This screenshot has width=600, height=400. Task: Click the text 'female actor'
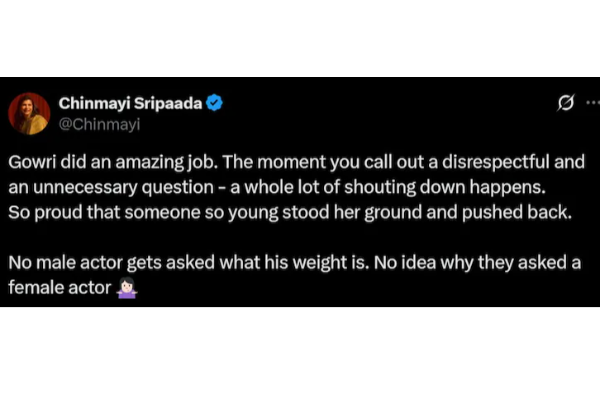[x=59, y=287]
